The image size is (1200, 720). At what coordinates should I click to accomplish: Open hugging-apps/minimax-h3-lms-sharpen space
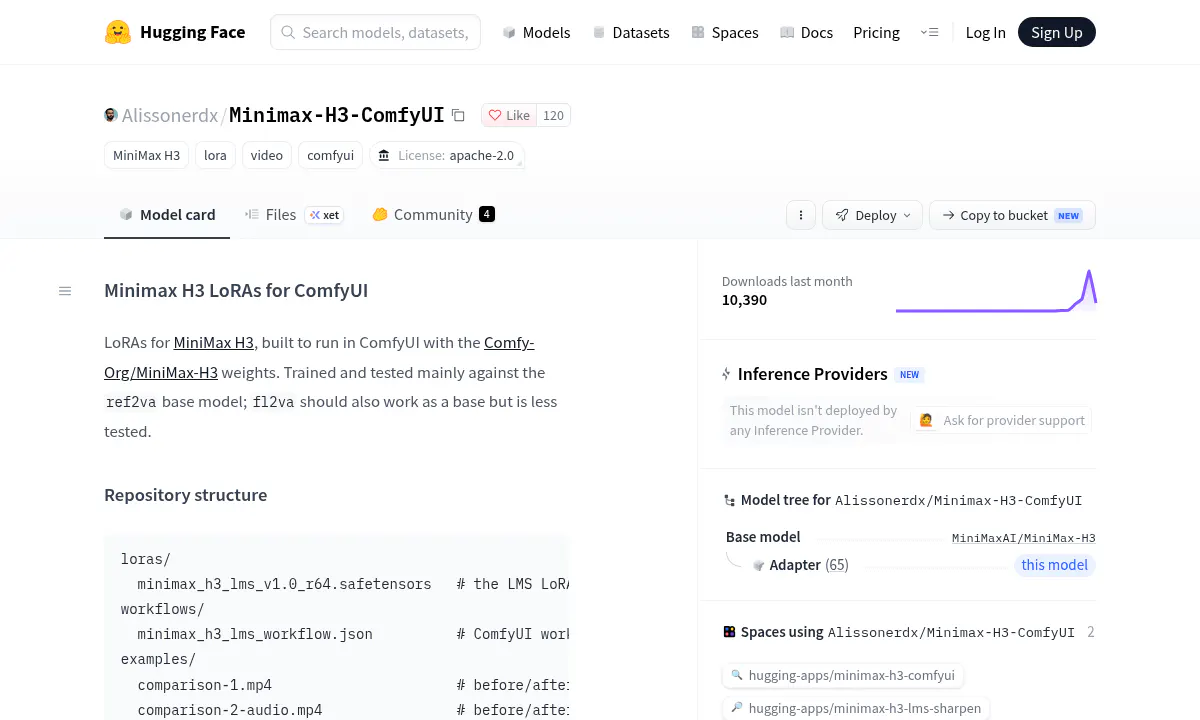(856, 708)
